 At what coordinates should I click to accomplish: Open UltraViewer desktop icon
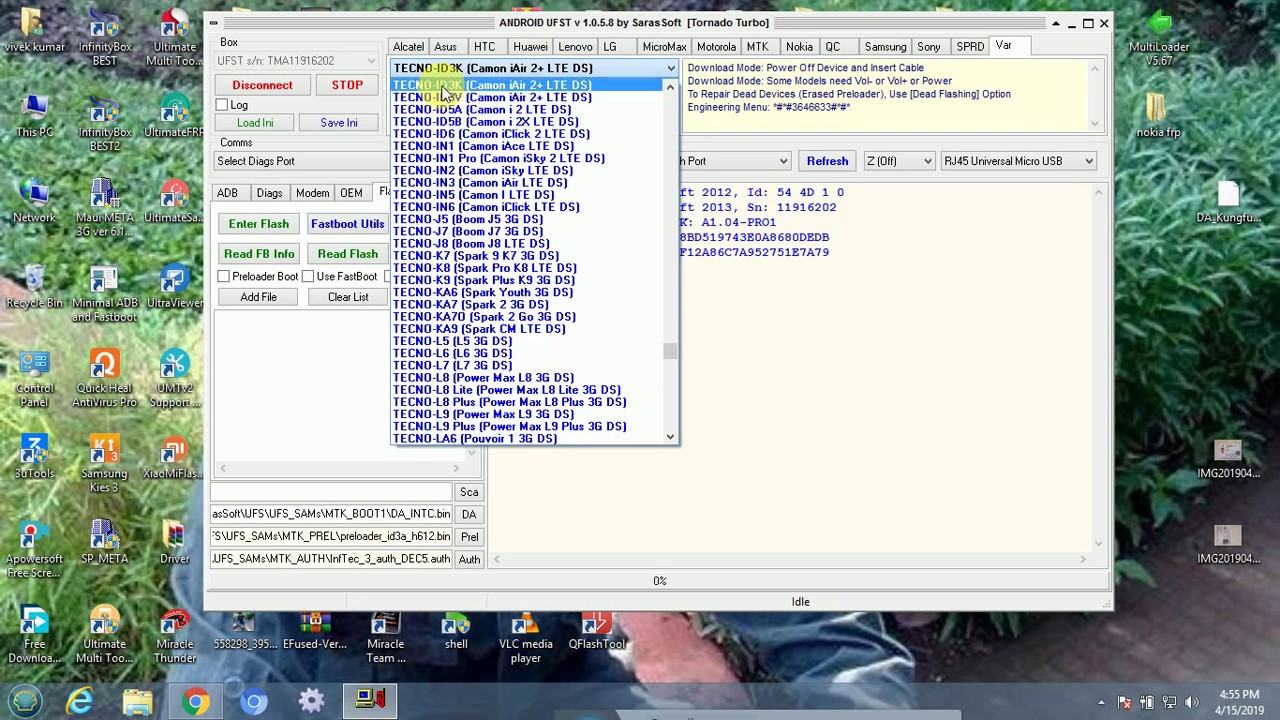[174, 286]
